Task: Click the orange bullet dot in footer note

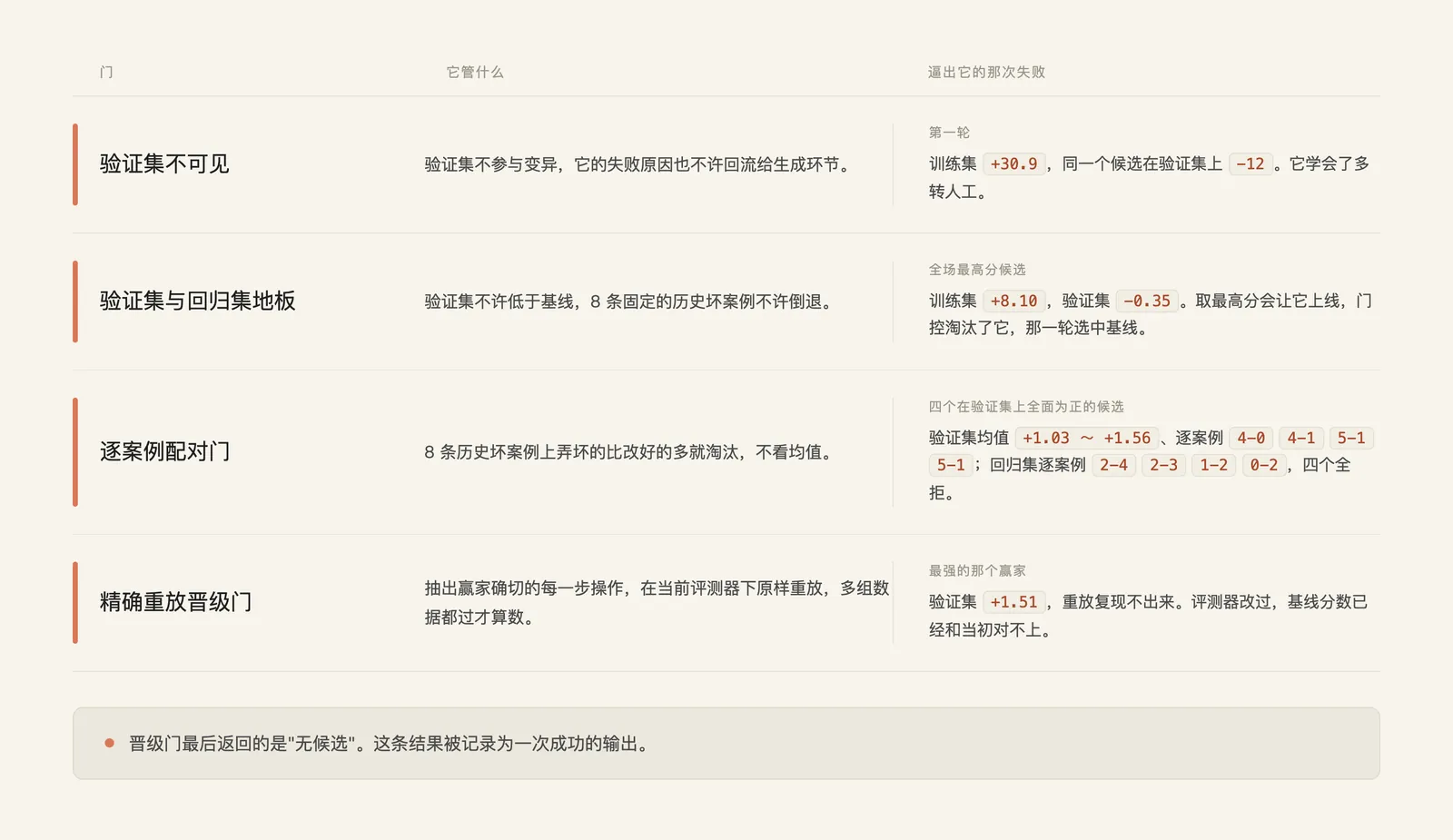Action: point(109,743)
